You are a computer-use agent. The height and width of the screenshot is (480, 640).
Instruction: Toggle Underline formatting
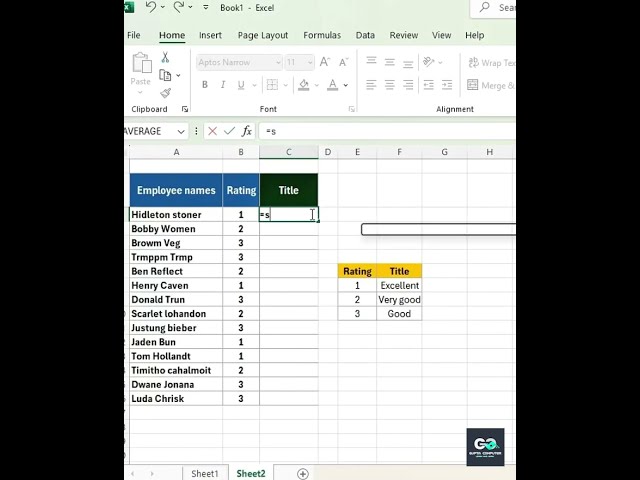241,84
